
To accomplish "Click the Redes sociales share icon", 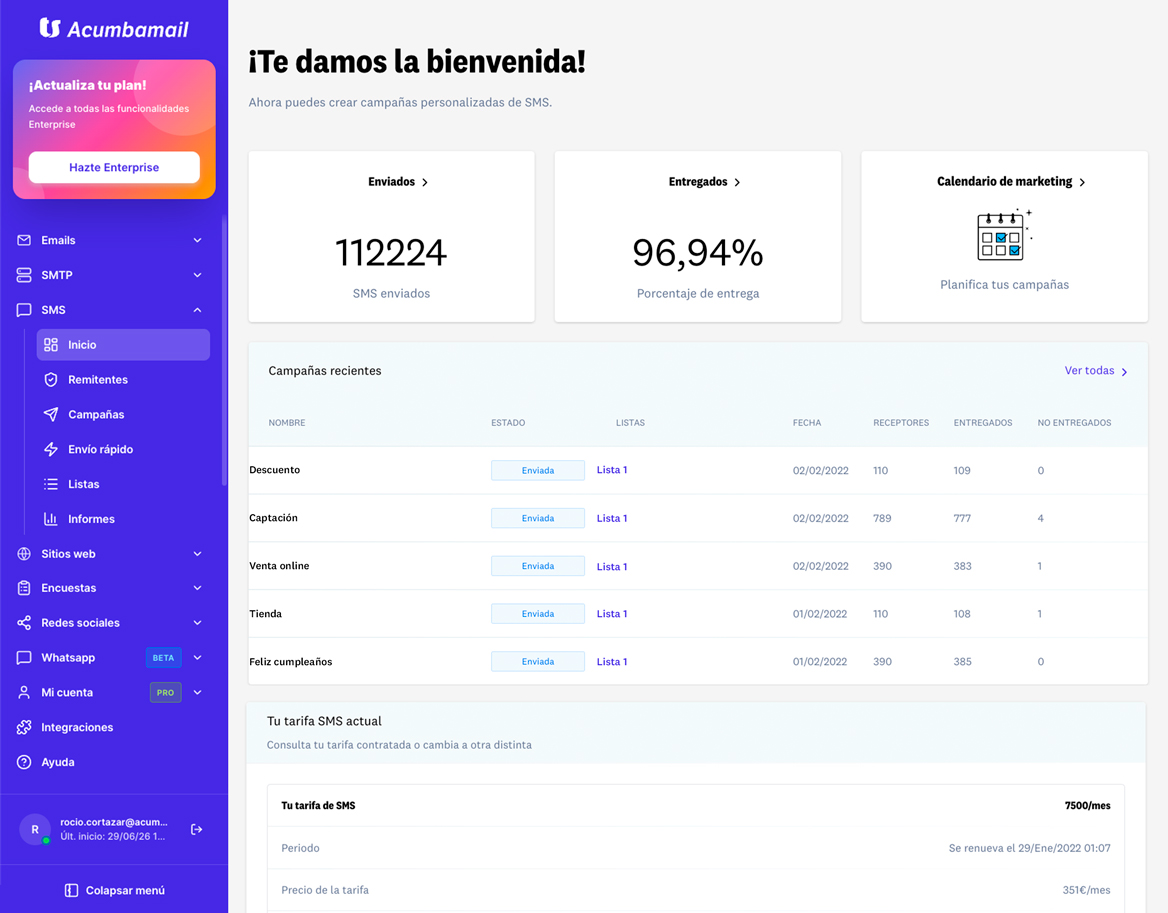I will 24,623.
